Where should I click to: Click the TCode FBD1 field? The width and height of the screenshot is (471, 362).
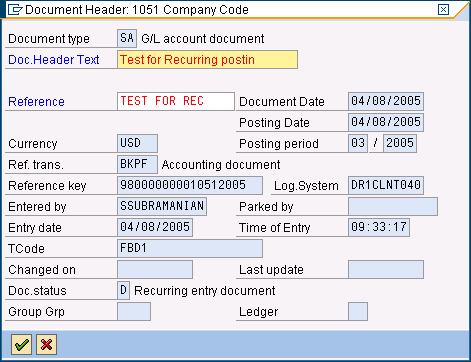pyautogui.click(x=190, y=248)
